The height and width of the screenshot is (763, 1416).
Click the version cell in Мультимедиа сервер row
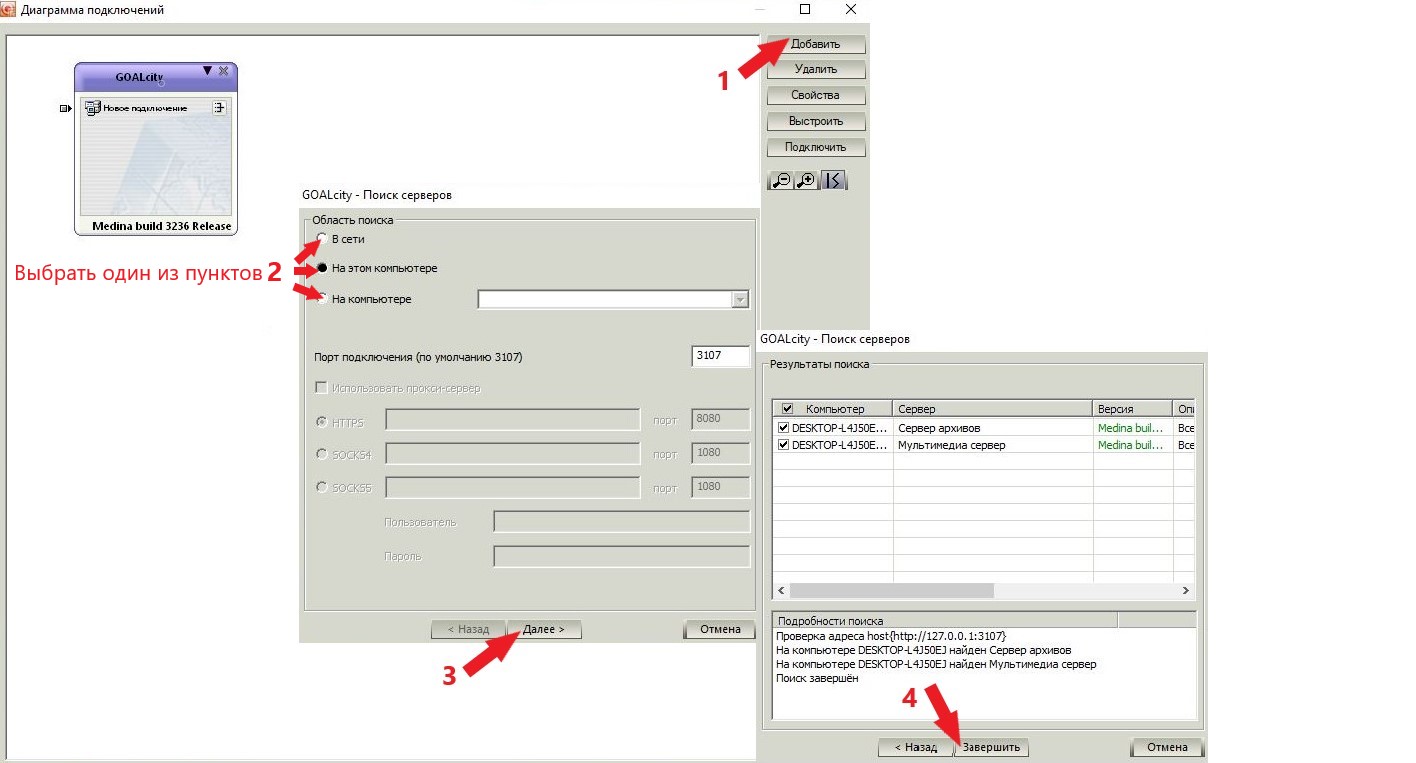1133,445
